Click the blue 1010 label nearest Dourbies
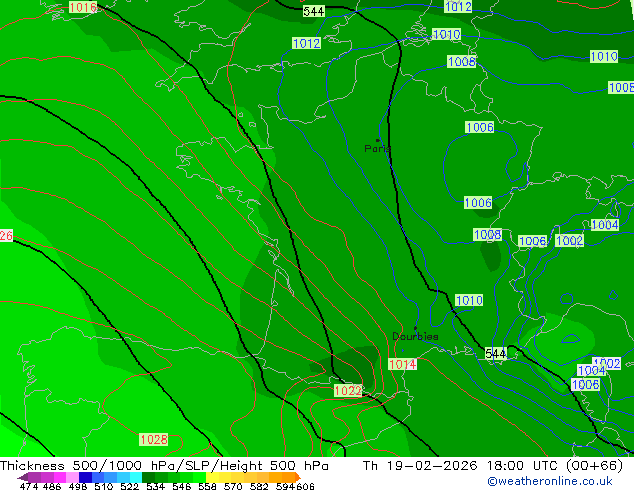 469,300
